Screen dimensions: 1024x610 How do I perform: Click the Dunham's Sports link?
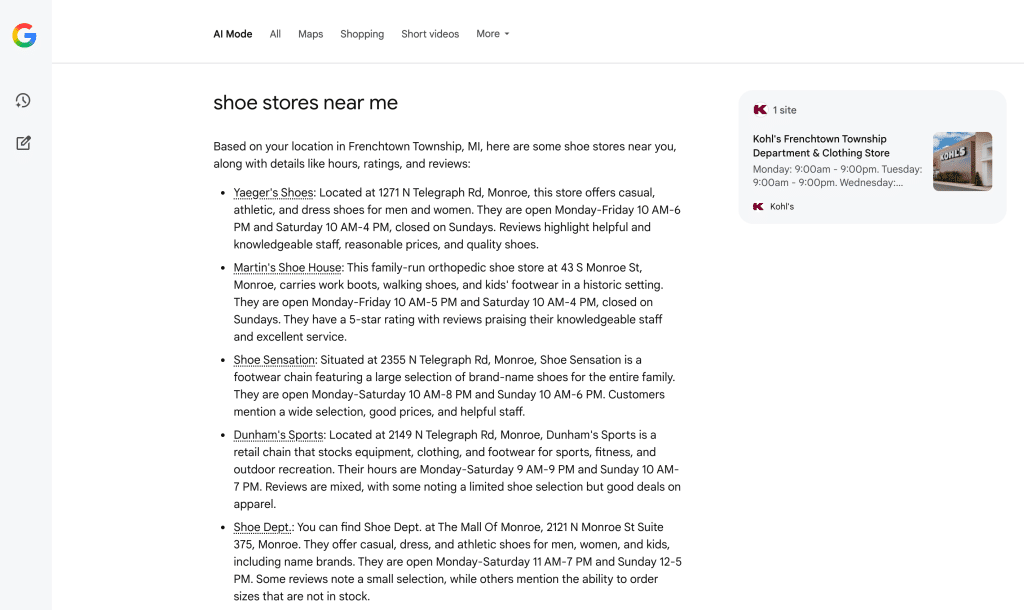click(278, 435)
